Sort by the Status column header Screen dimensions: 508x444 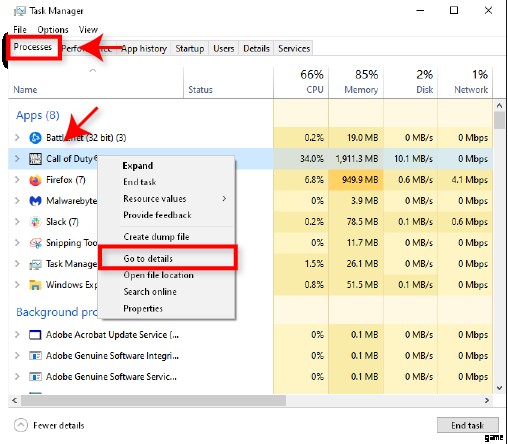point(228,83)
